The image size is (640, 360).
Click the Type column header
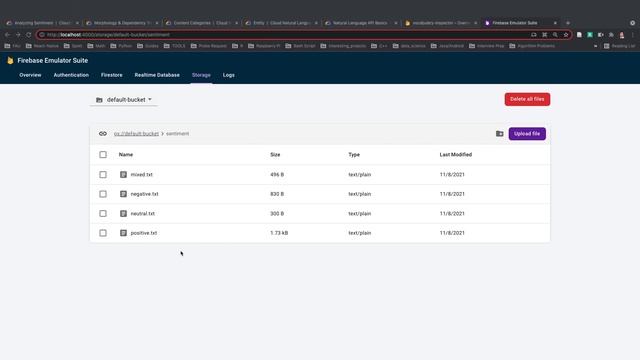coord(354,155)
